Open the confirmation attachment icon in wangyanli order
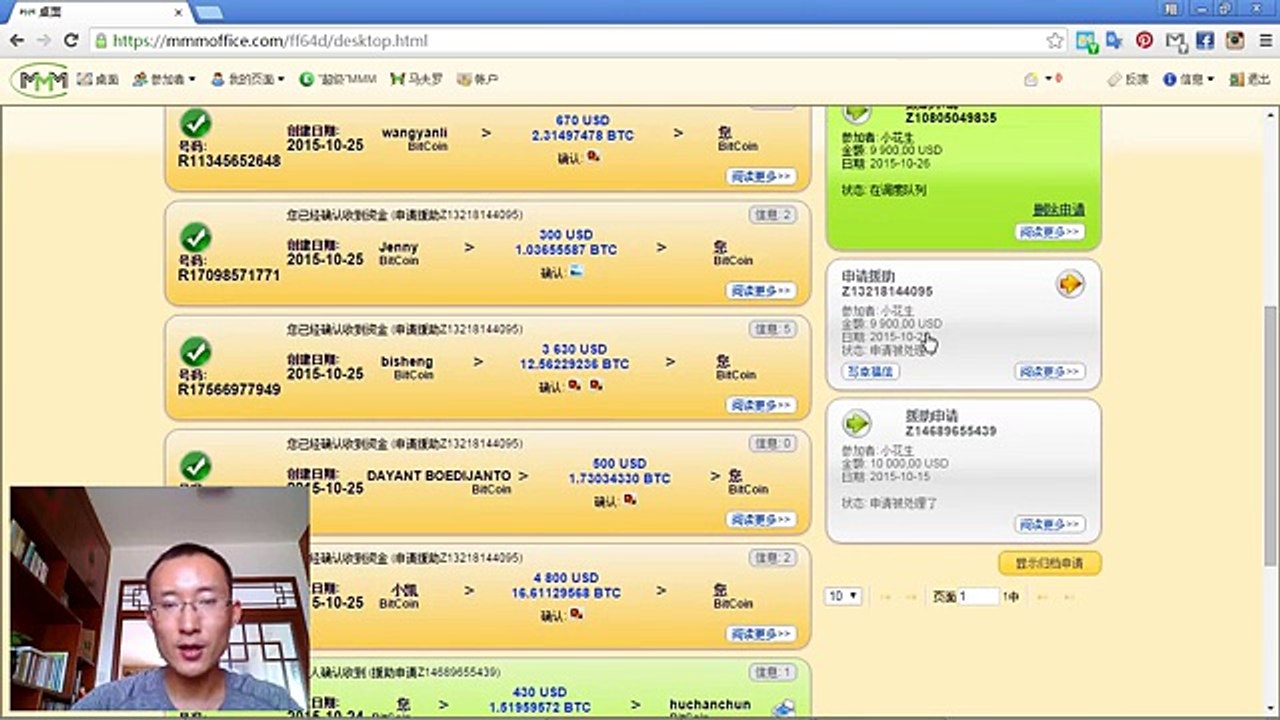 pos(593,156)
